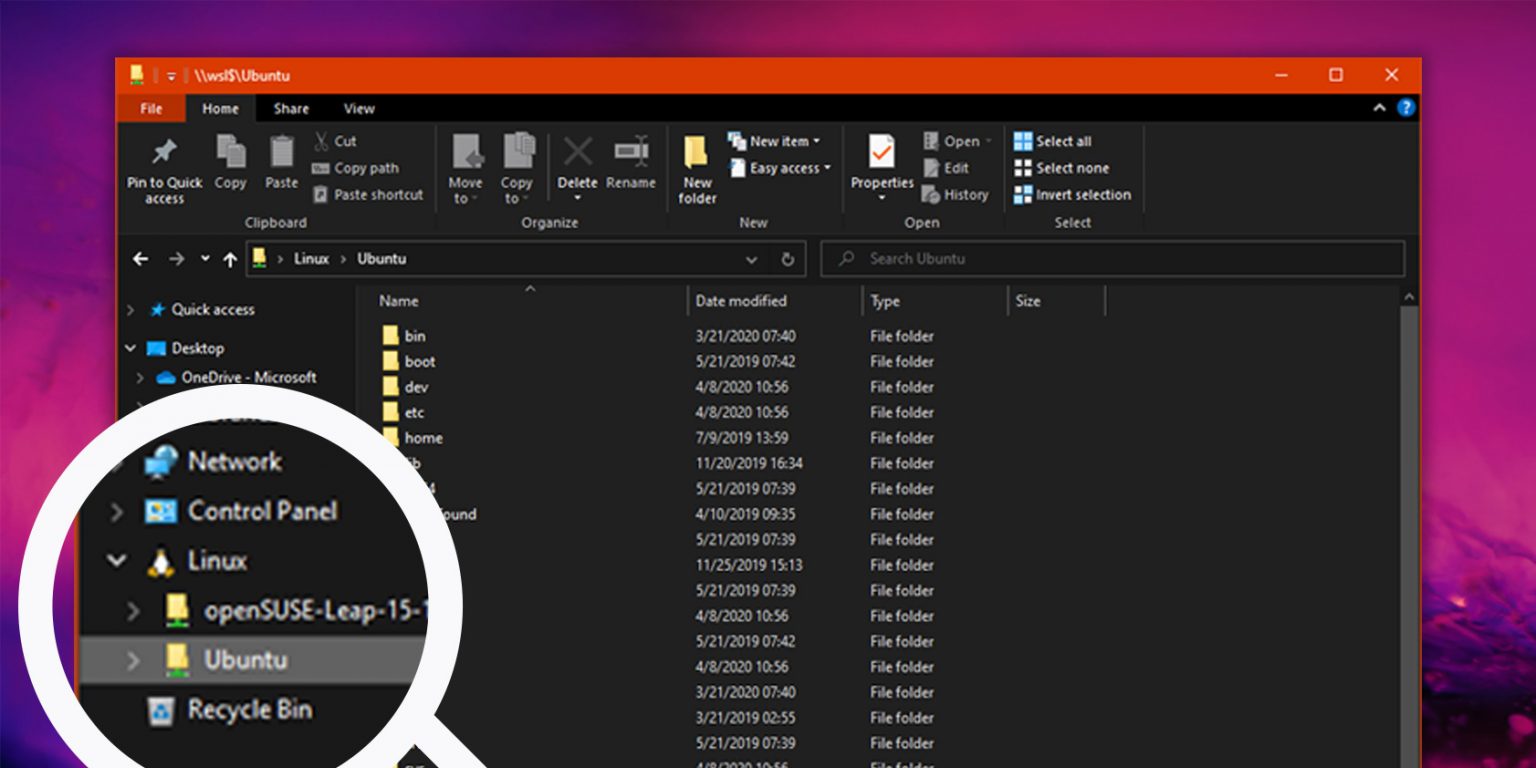Open the File menu
The image size is (1536, 768).
coord(151,108)
